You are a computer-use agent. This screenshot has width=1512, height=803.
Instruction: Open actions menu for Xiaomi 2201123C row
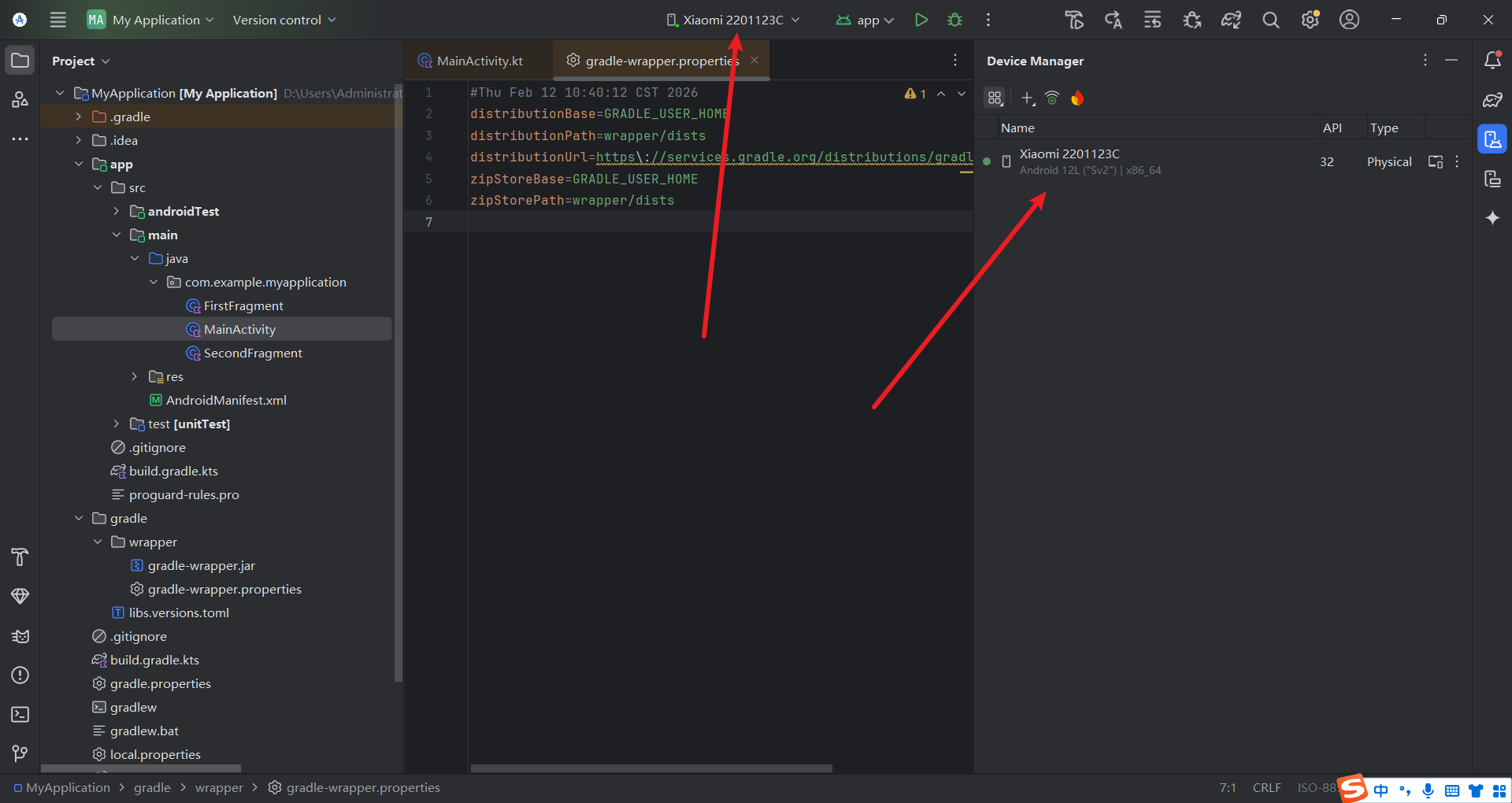1457,161
